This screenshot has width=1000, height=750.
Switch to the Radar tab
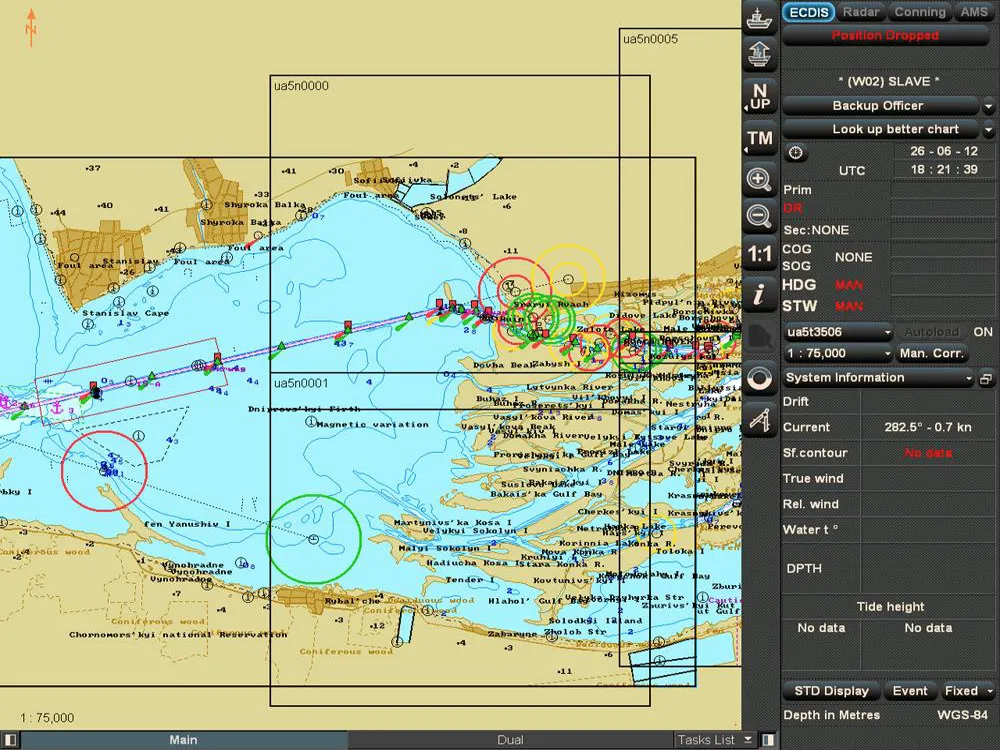click(861, 12)
